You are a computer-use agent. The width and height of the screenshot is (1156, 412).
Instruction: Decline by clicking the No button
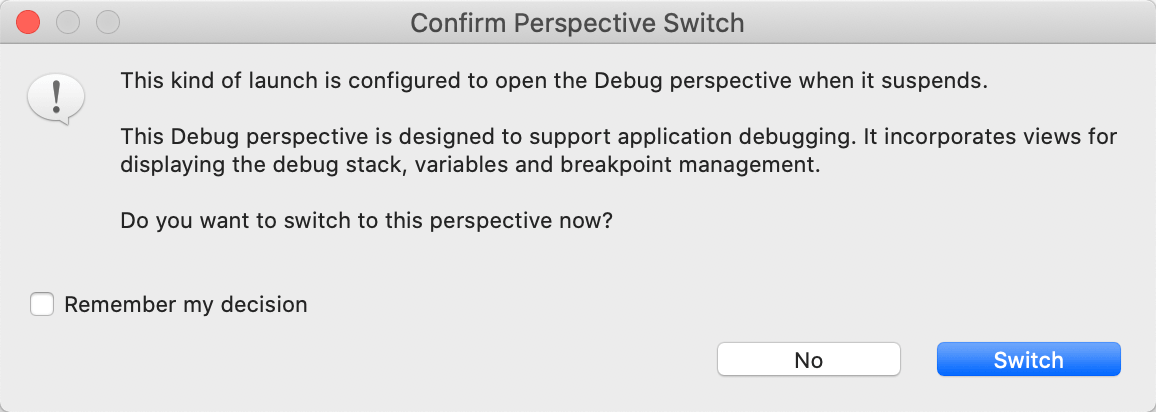tap(809, 360)
